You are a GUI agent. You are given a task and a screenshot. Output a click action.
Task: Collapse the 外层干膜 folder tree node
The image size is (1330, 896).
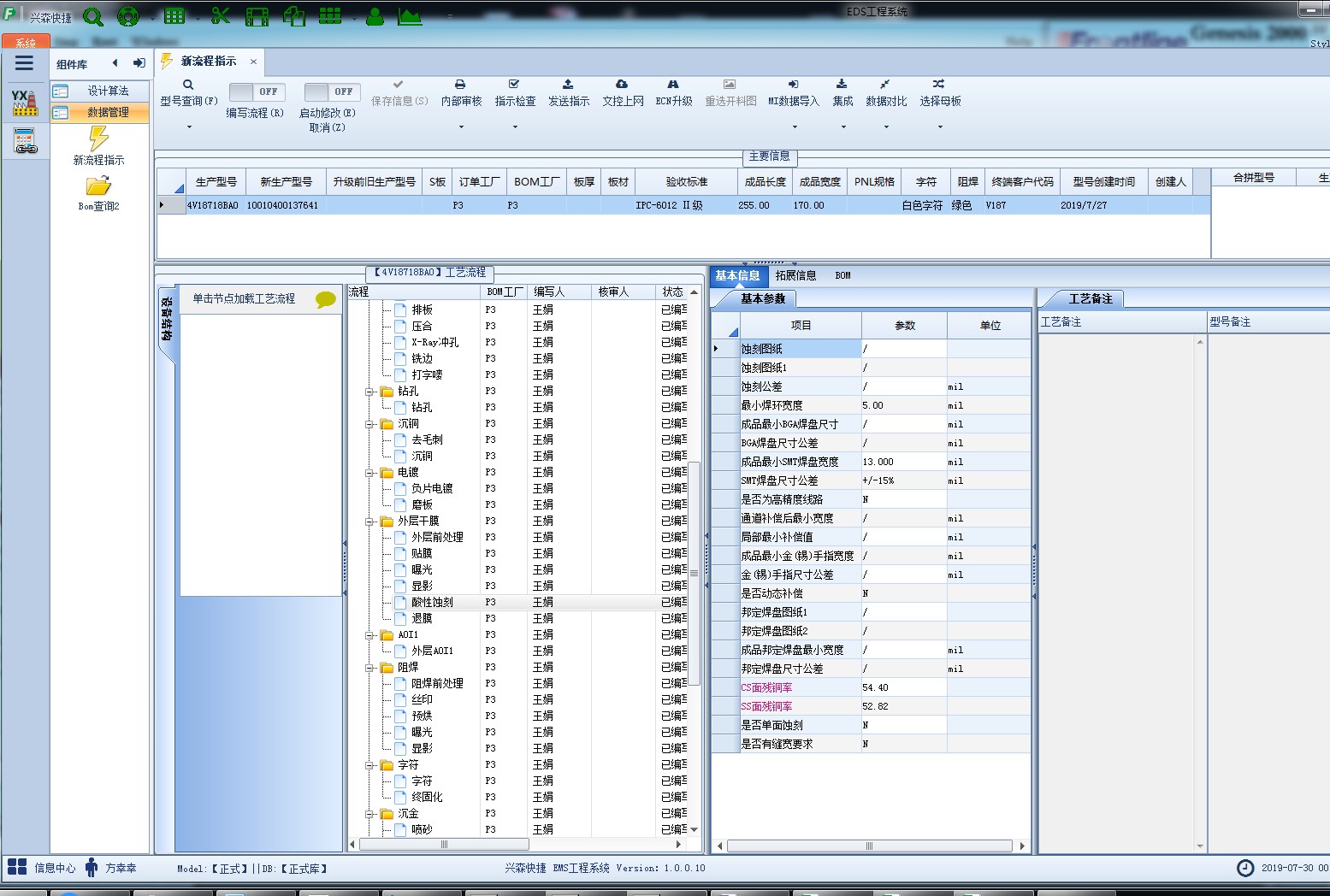click(x=370, y=522)
